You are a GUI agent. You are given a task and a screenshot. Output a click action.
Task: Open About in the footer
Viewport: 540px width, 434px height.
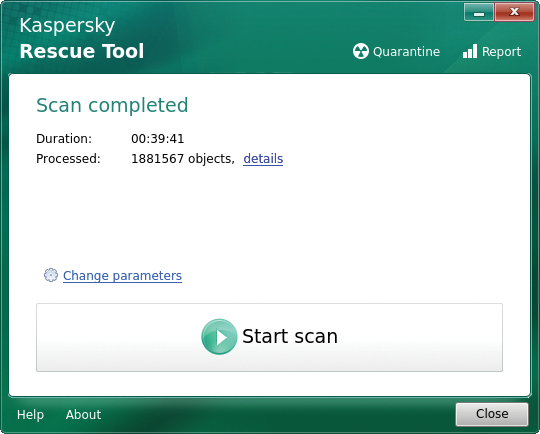click(83, 414)
